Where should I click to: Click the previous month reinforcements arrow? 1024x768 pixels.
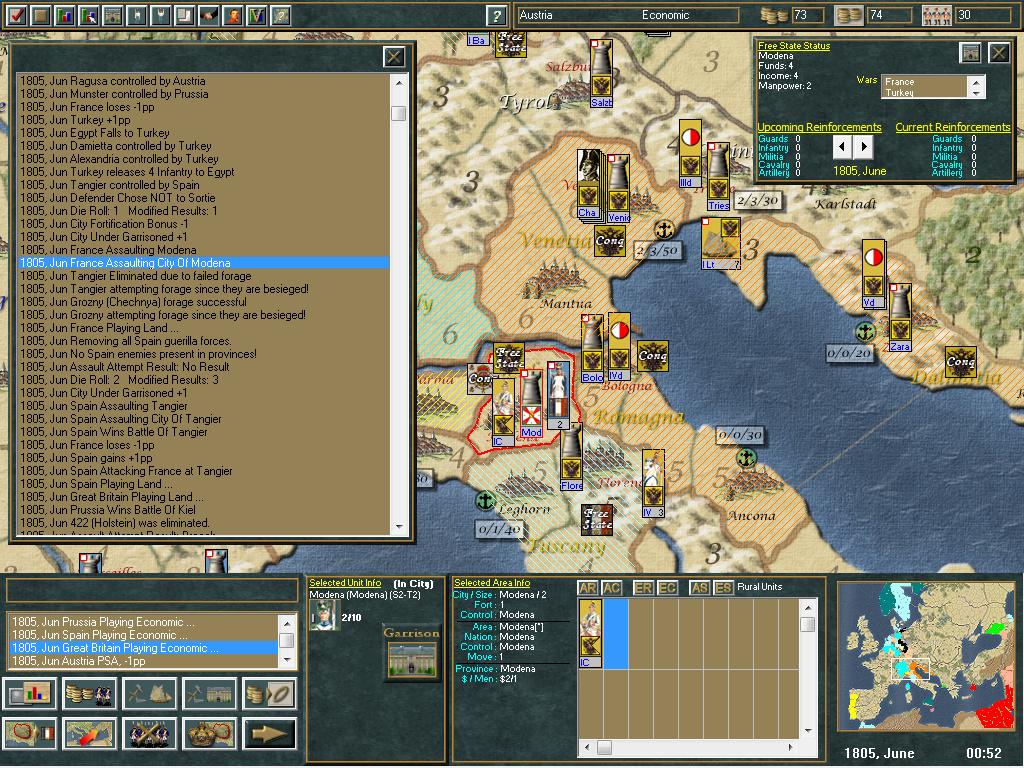pos(842,147)
